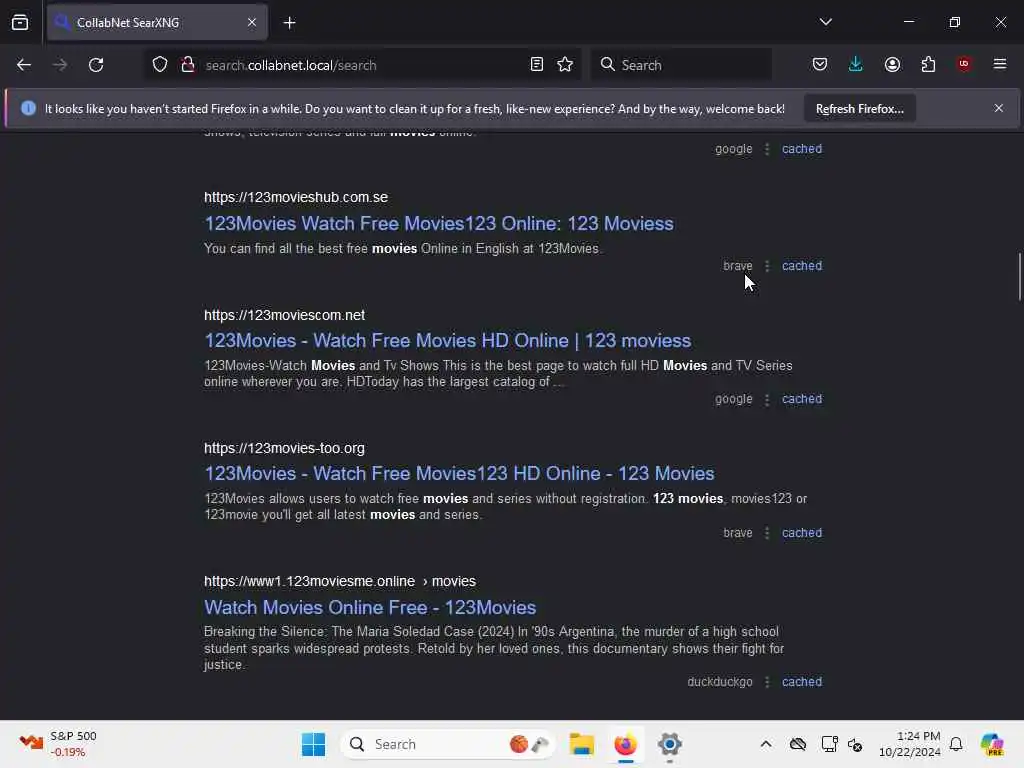The image size is (1024, 768).
Task: Open result 123Movies Watch Free Movies123 Online
Action: click(439, 223)
